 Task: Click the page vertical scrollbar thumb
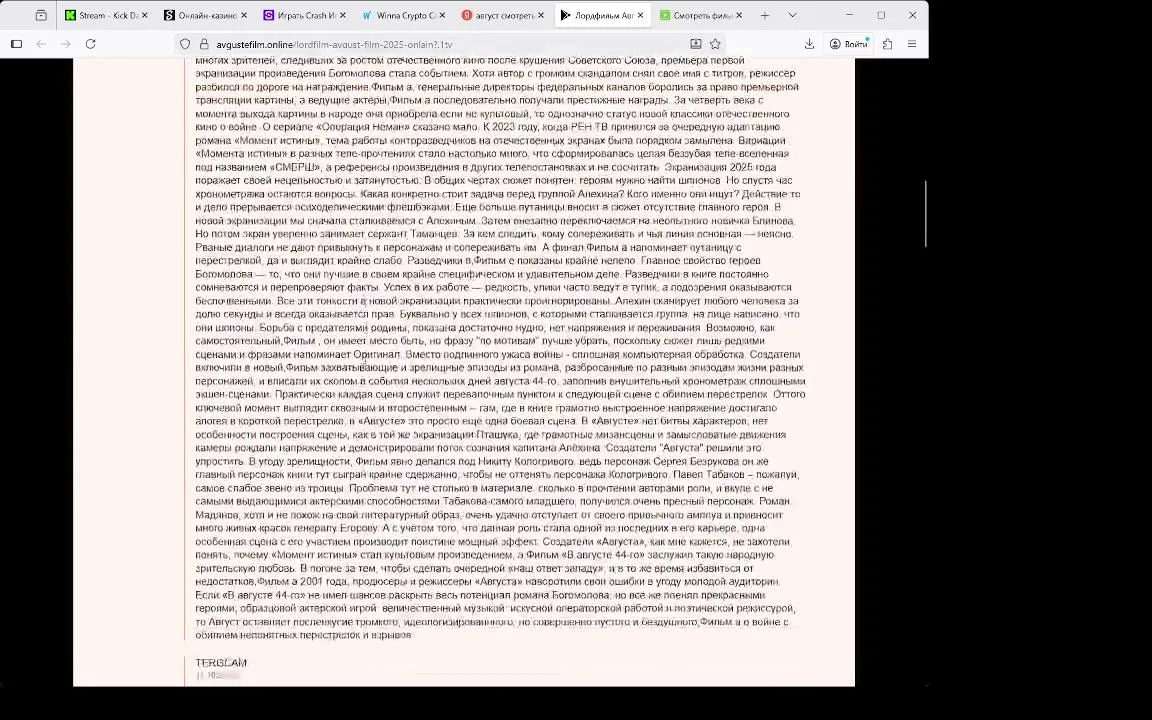pyautogui.click(x=925, y=213)
